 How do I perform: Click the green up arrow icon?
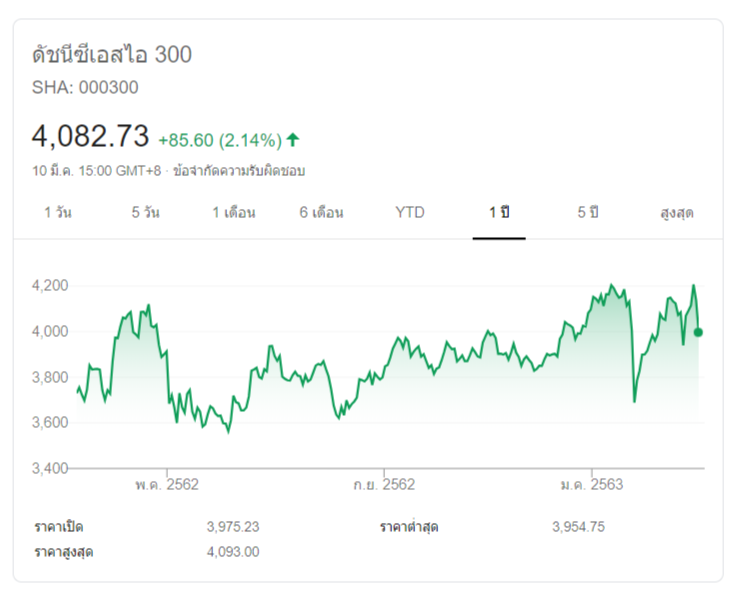pyautogui.click(x=293, y=139)
